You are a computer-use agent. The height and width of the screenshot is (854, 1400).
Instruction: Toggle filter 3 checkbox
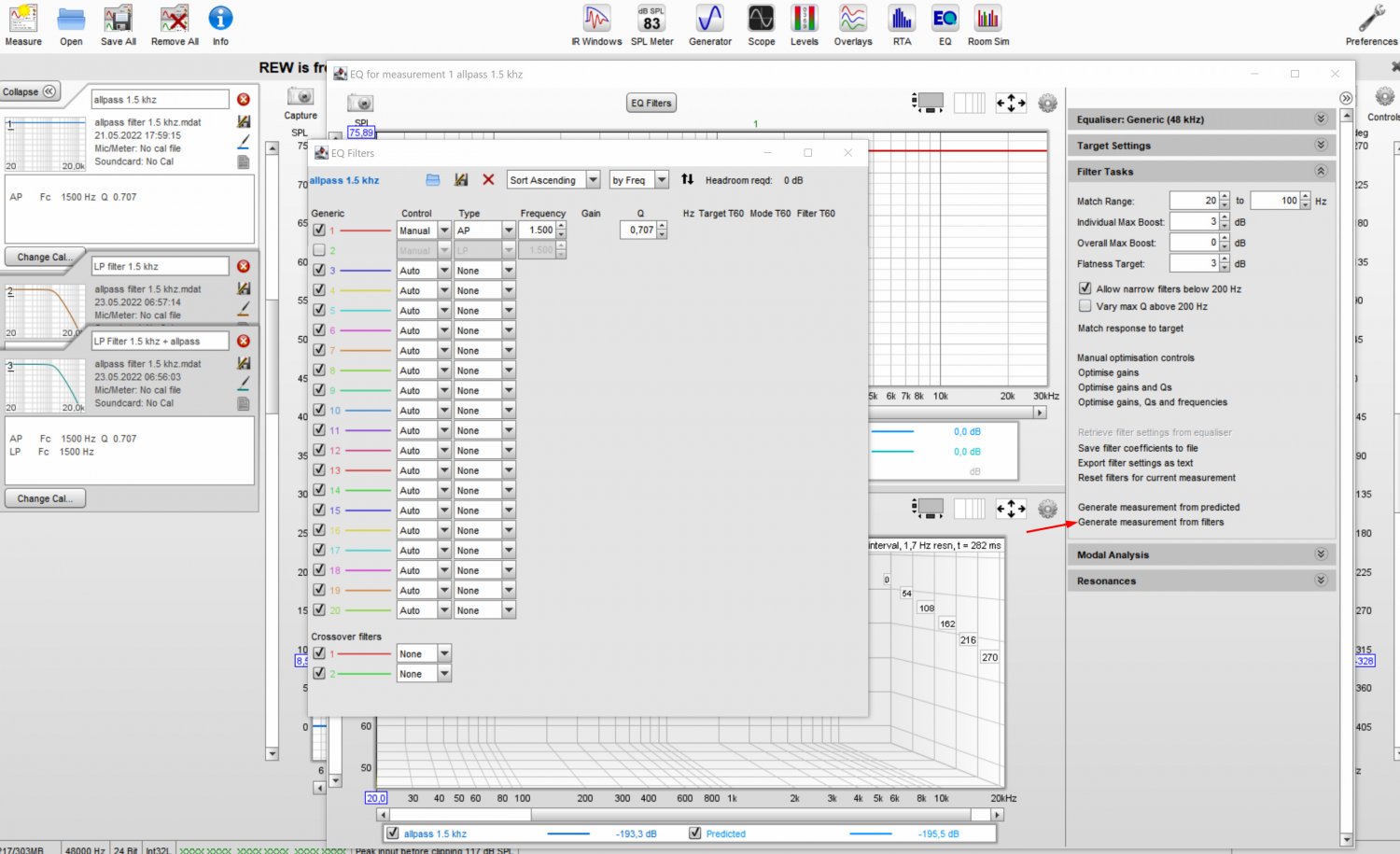pyautogui.click(x=319, y=270)
